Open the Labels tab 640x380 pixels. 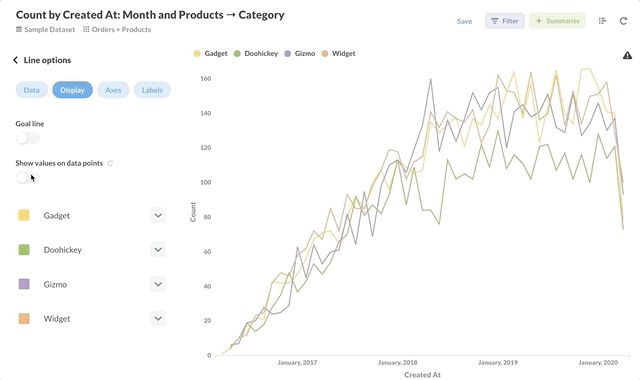click(x=152, y=90)
